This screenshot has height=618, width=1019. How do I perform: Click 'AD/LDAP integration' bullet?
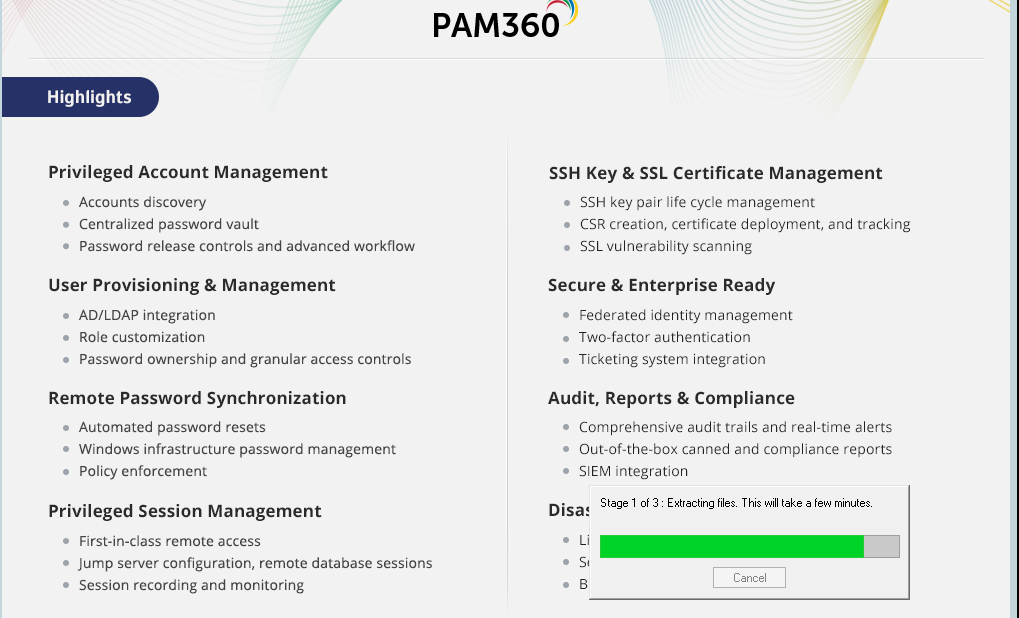147,315
